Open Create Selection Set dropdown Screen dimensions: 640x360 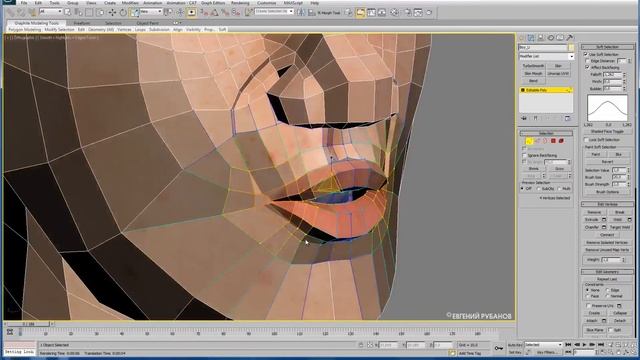[274, 12]
